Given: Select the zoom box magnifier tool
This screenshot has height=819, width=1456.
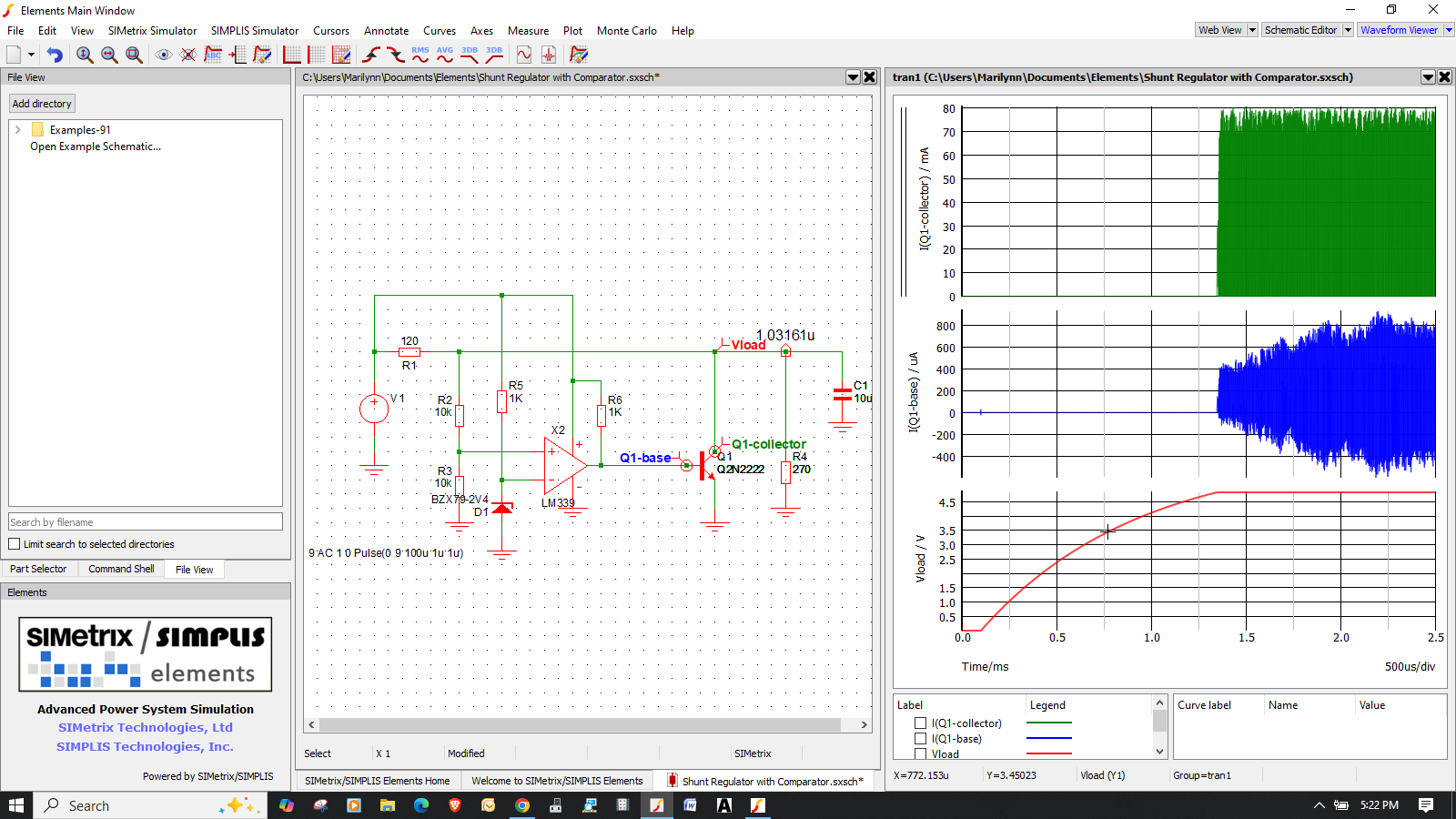Looking at the screenshot, I should tap(134, 55).
